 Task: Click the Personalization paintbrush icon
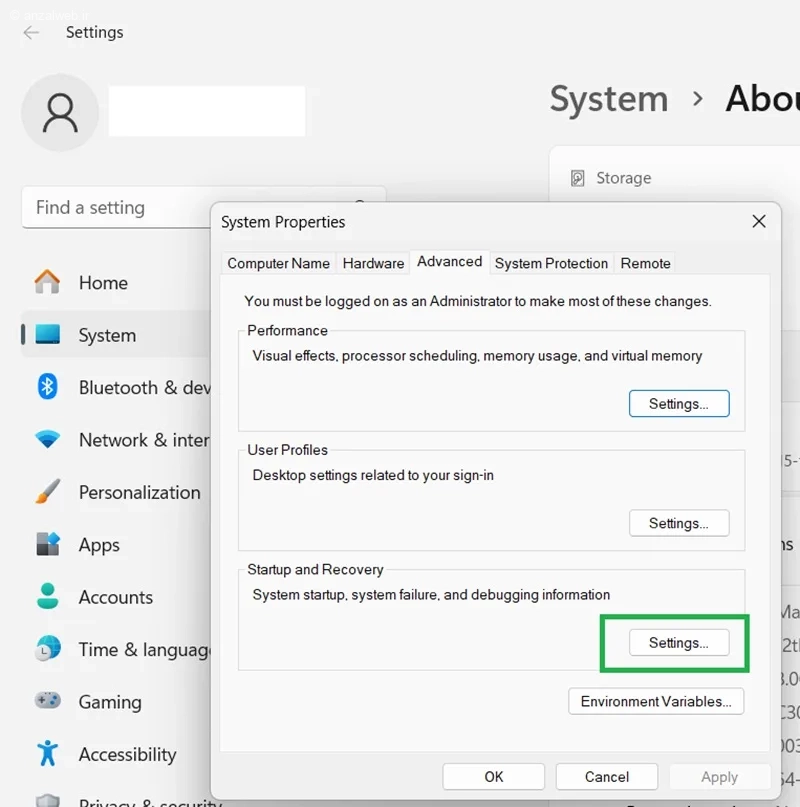pyautogui.click(x=47, y=492)
